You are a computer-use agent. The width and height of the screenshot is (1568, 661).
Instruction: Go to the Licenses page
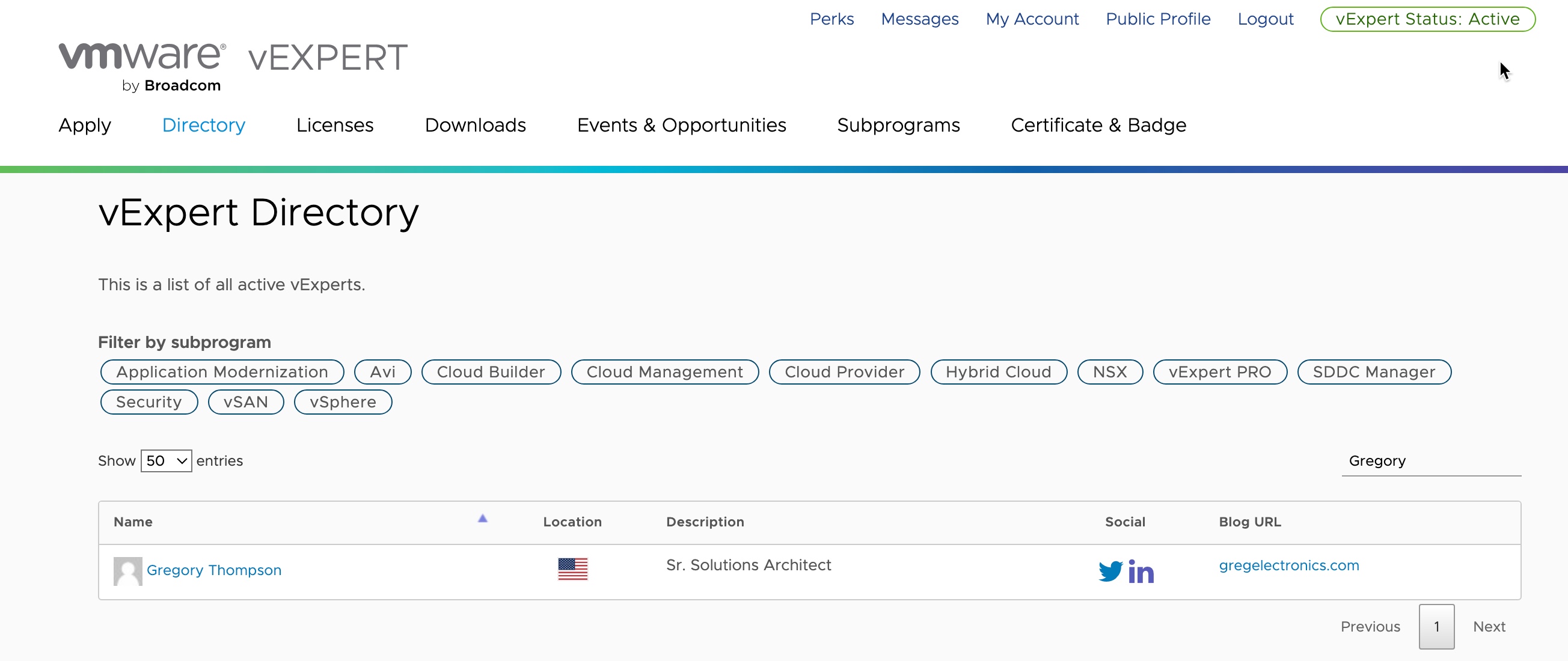tap(335, 125)
